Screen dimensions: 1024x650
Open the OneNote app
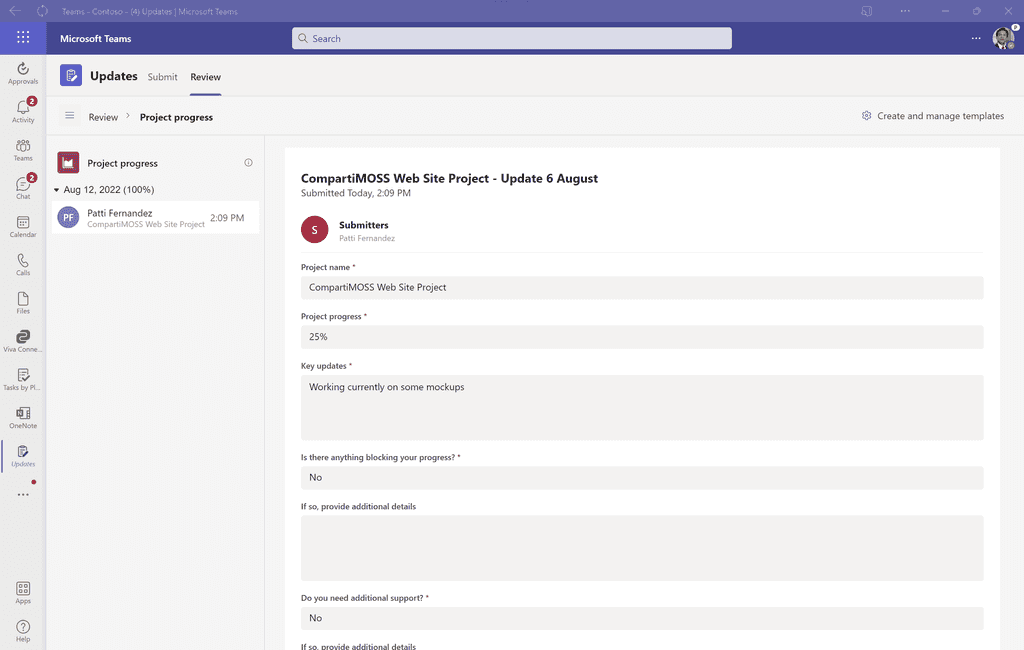pos(23,417)
